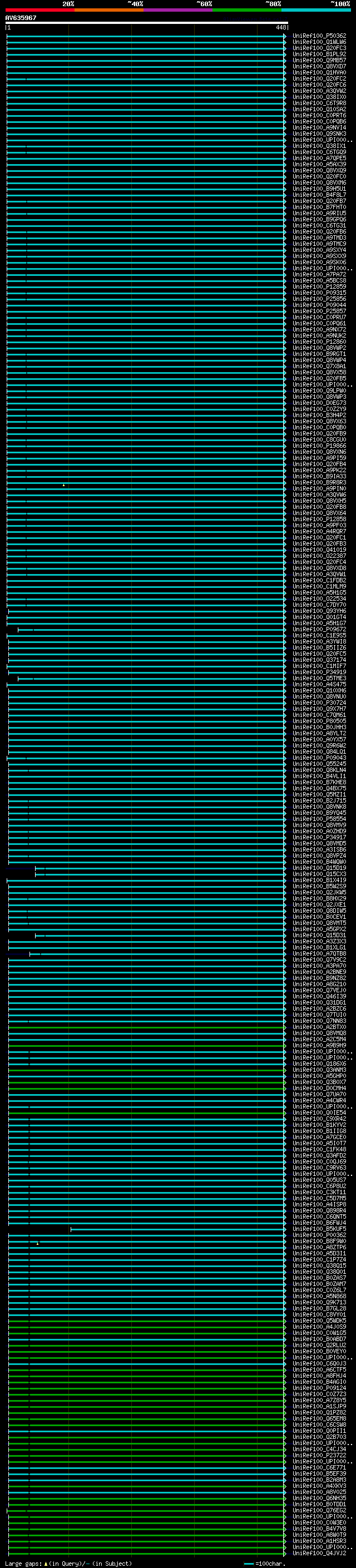Click UniRef100_P09043 label
The width and height of the screenshot is (356, 1568).
point(319,758)
